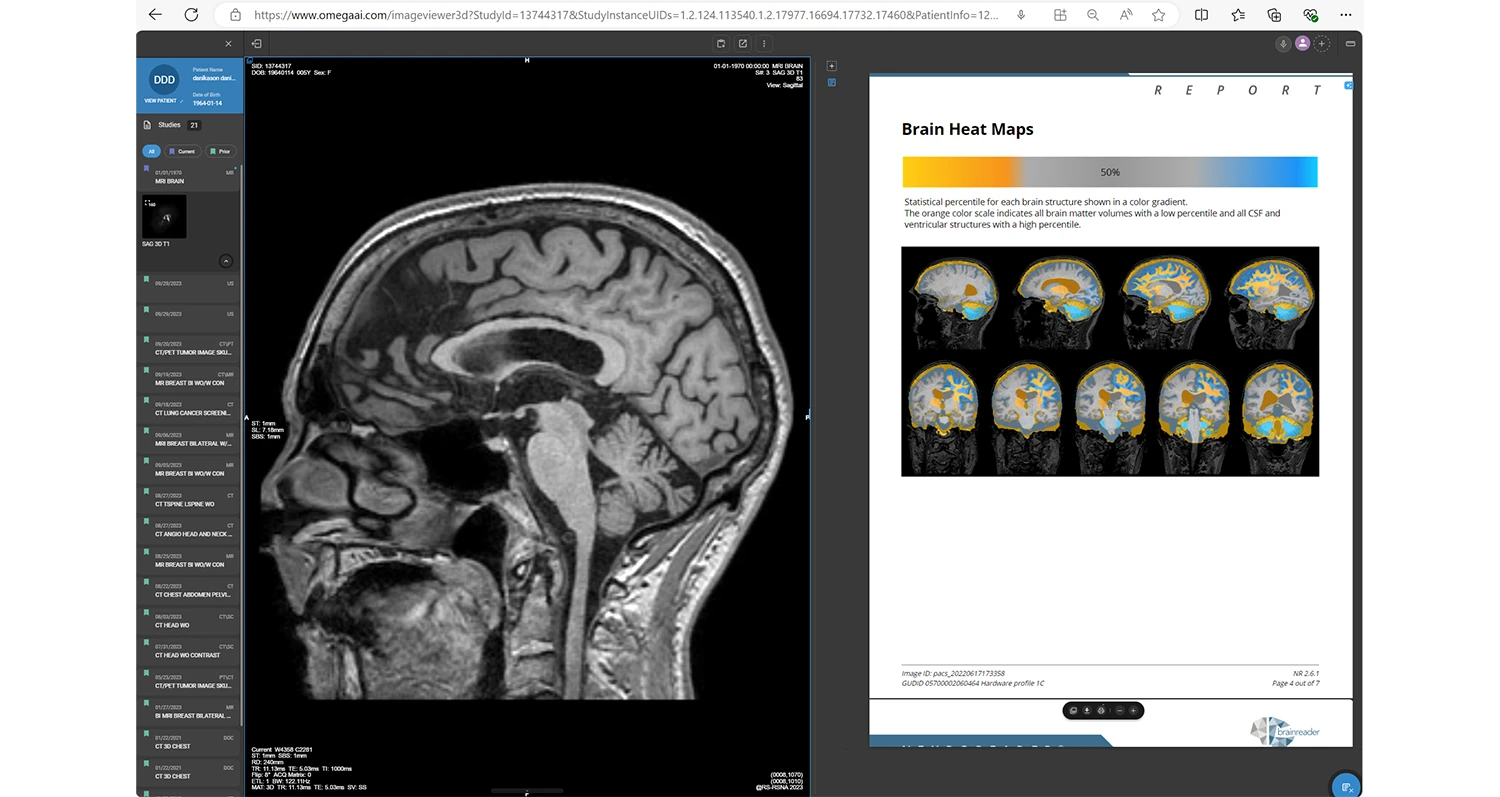Viewport: 1500px width, 797px height.
Task: Toggle the Current studies filter
Action: [182, 151]
